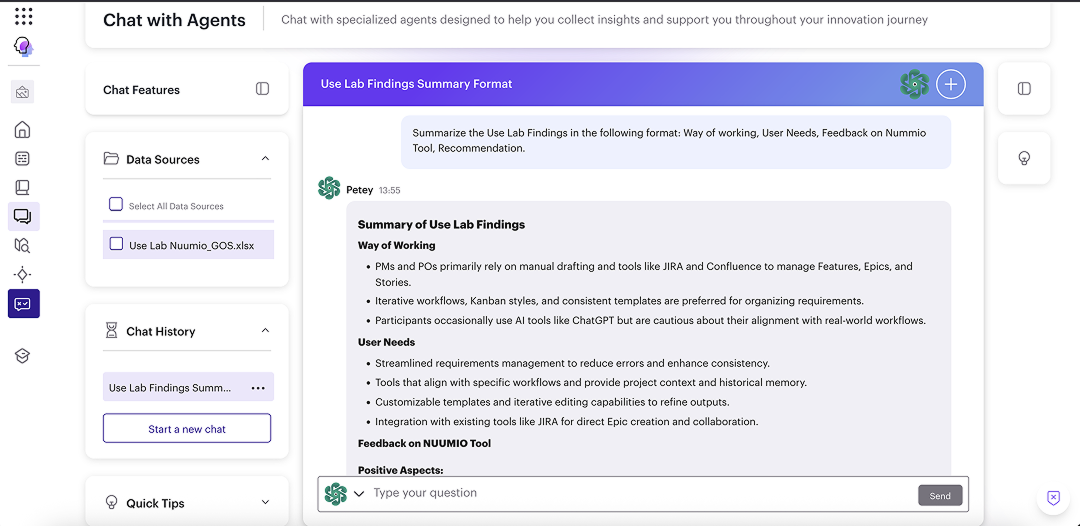Open the map search sidebar icon

23,245
